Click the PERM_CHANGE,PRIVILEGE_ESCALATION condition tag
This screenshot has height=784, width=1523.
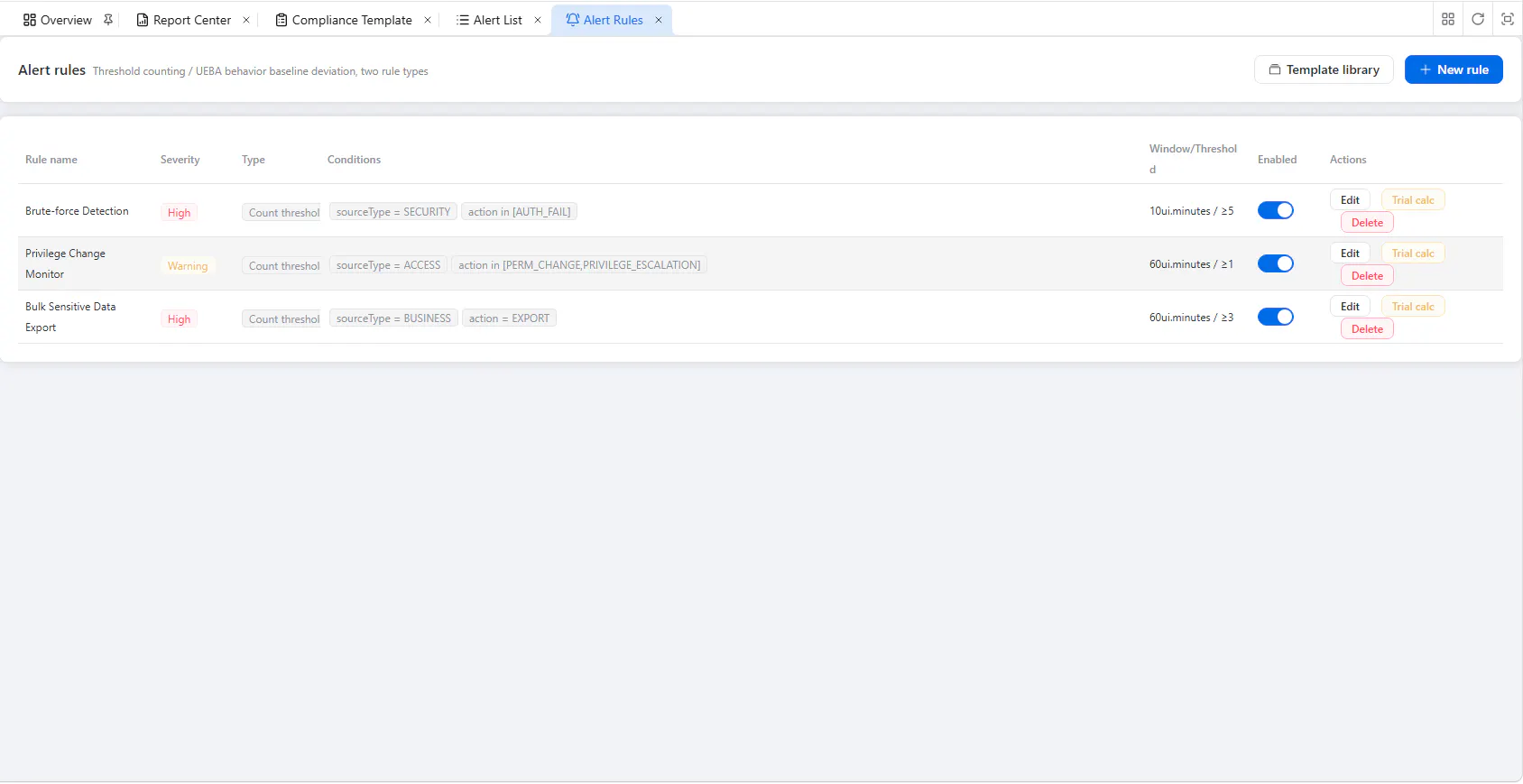[579, 265]
